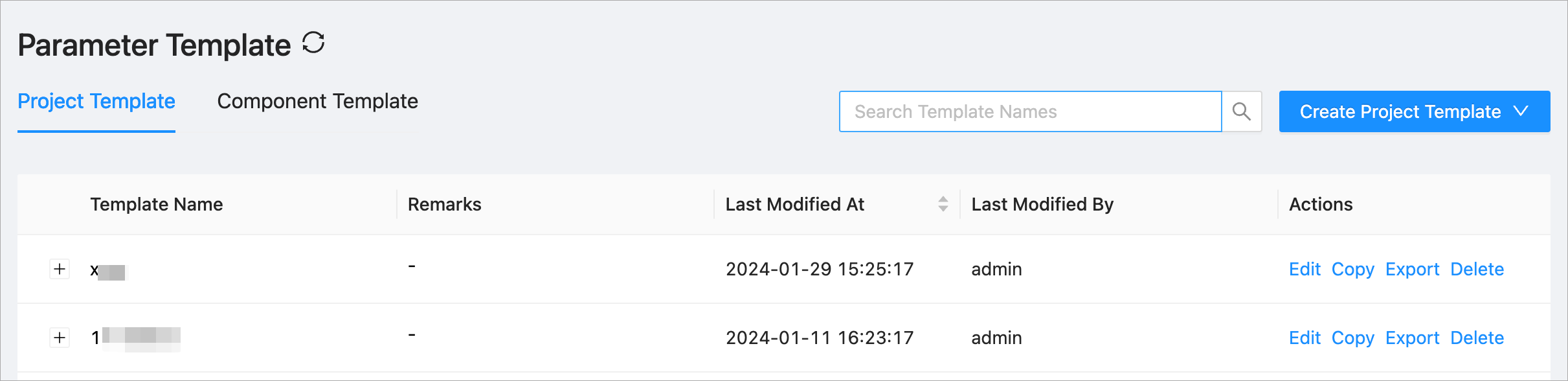Export the template modified 2024-01-11
Screen dimensions: 1568x381
(1412, 338)
